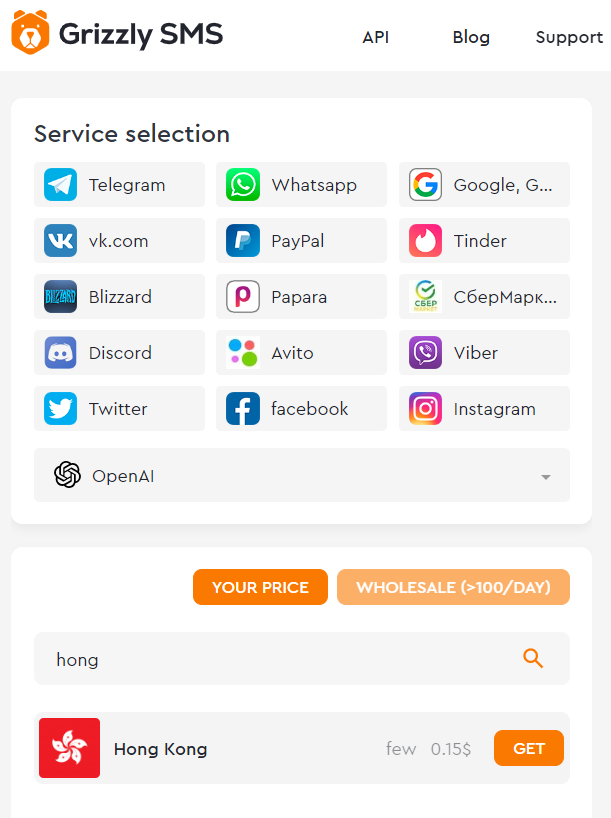Select the Discord service icon
The image size is (611, 818).
[61, 353]
